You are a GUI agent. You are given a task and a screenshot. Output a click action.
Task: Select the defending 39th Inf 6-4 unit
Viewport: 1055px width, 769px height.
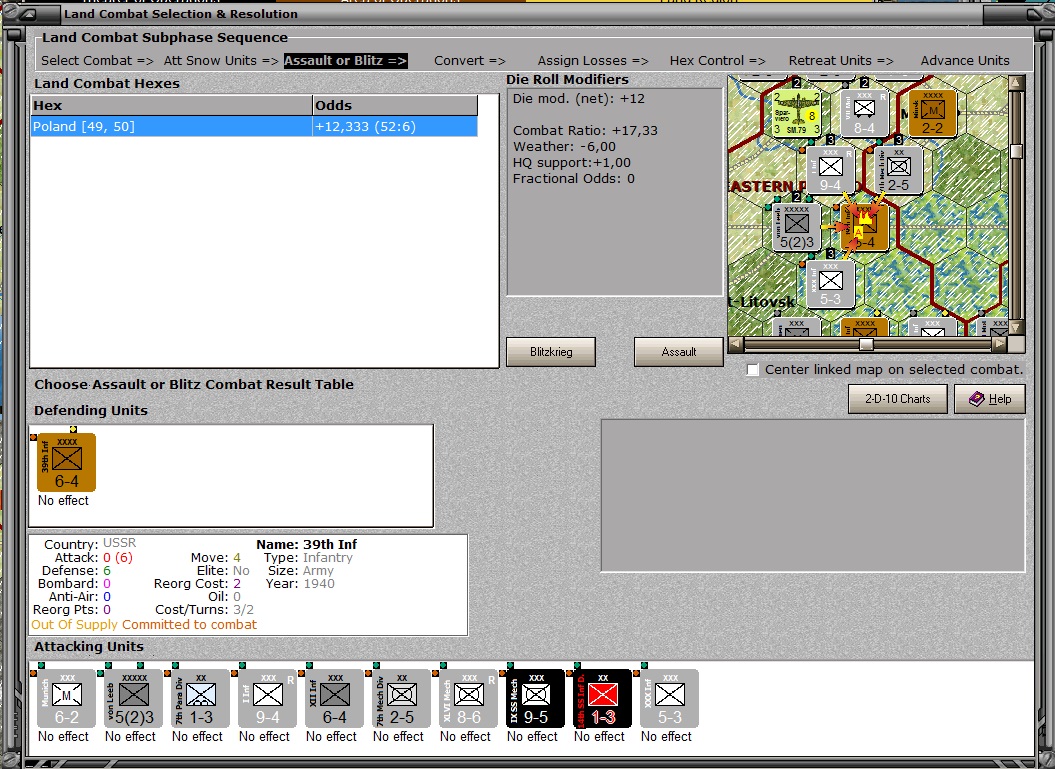[x=66, y=462]
